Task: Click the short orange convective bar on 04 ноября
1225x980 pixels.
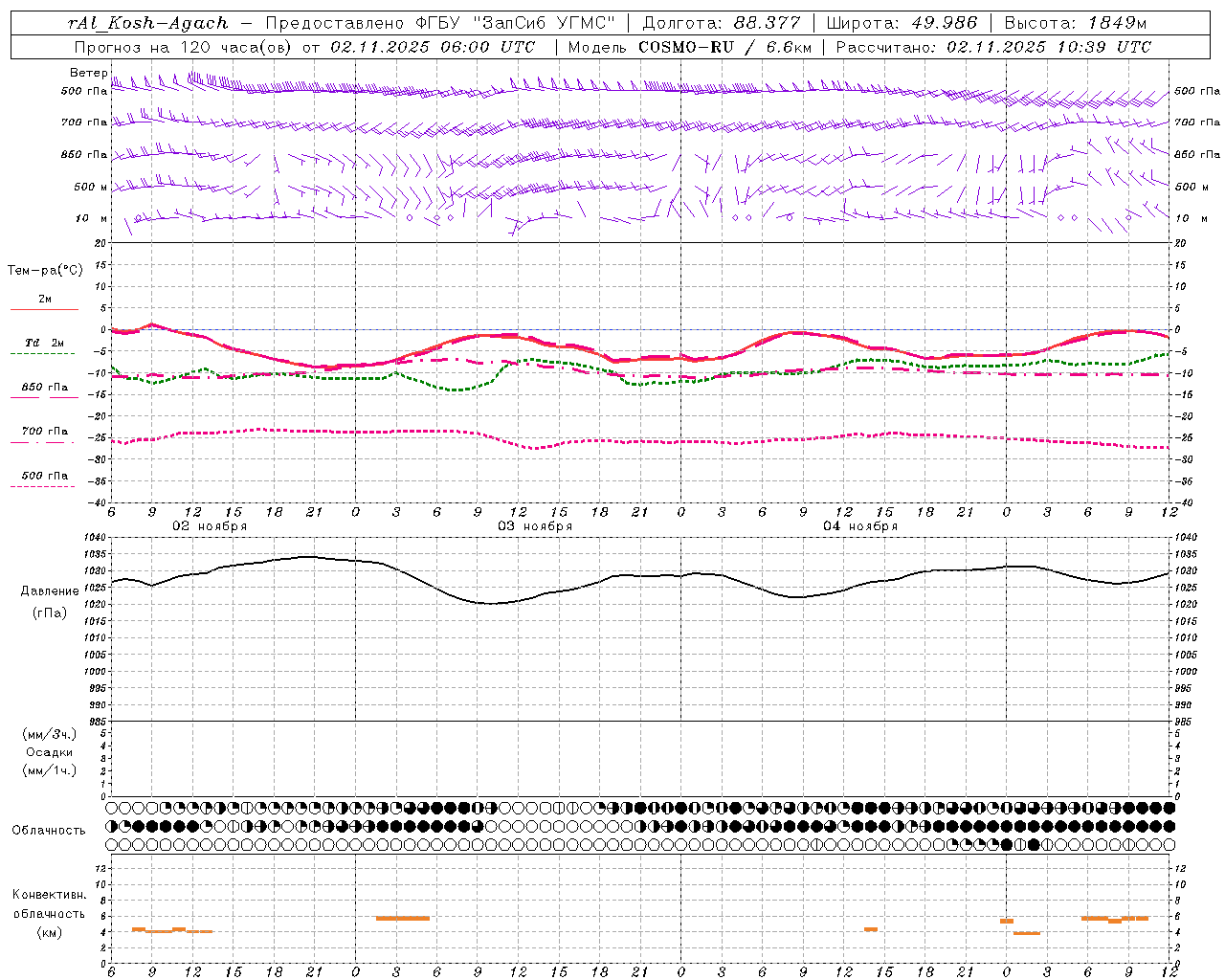Action: (x=871, y=929)
